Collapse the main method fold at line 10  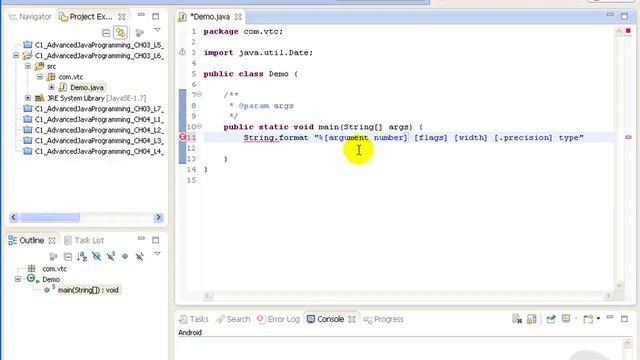tap(200, 126)
